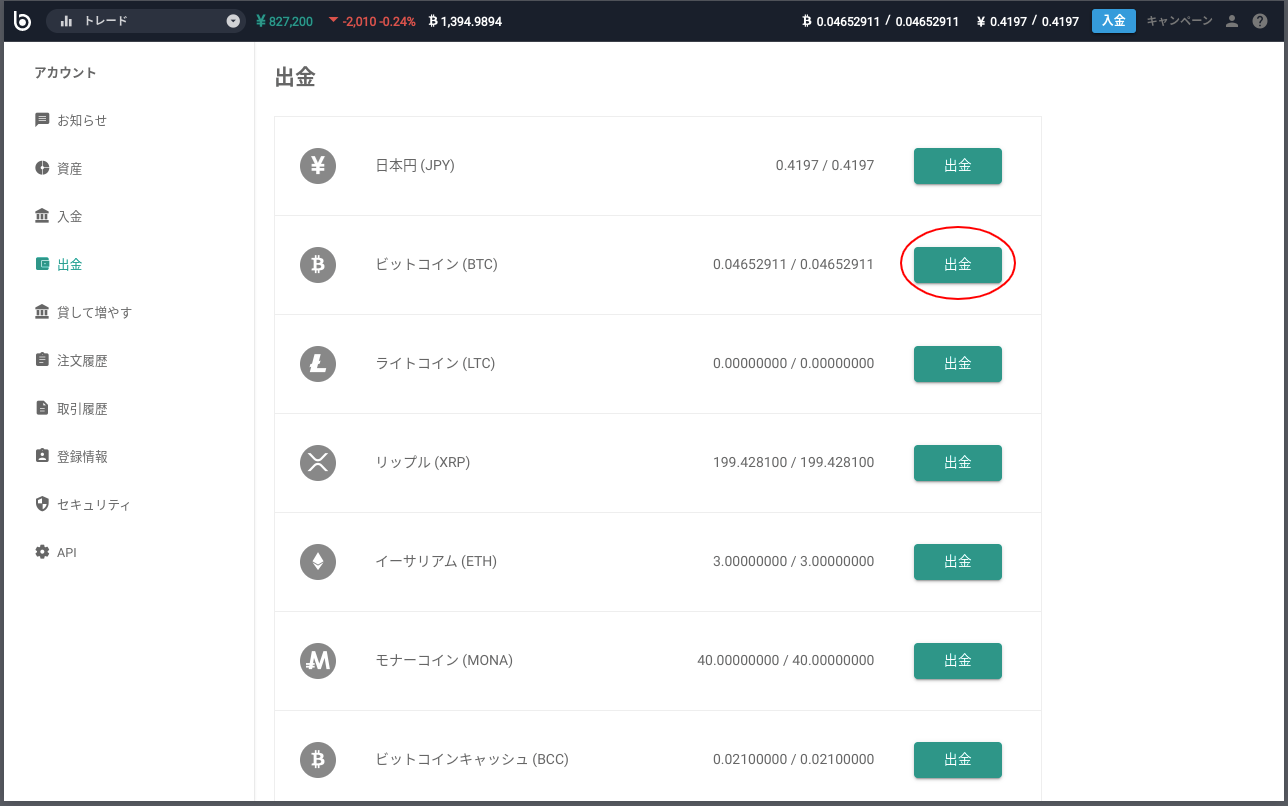This screenshot has width=1288, height=806.
Task: Click the Monacoin icon for モナーコイン
Action: point(318,661)
